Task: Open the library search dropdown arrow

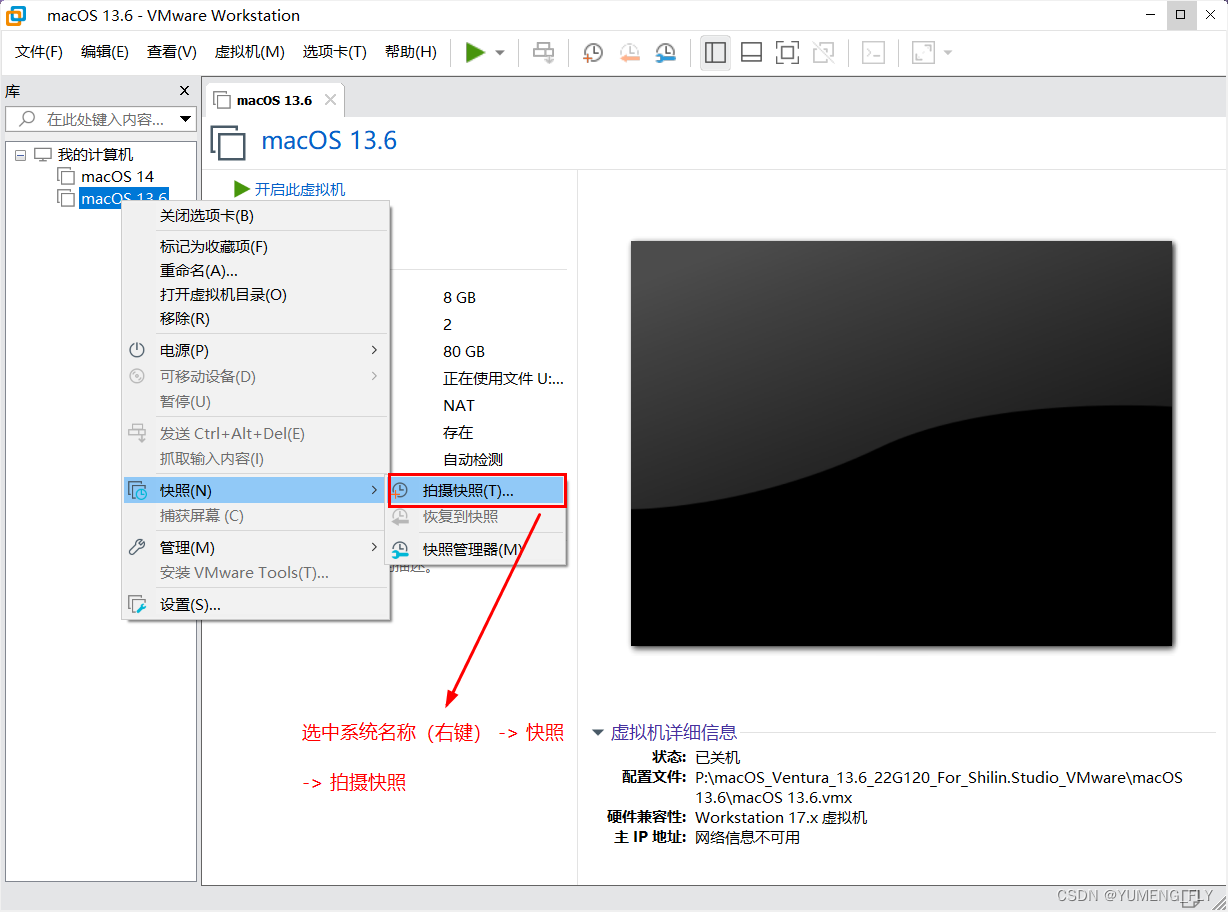Action: tap(185, 119)
